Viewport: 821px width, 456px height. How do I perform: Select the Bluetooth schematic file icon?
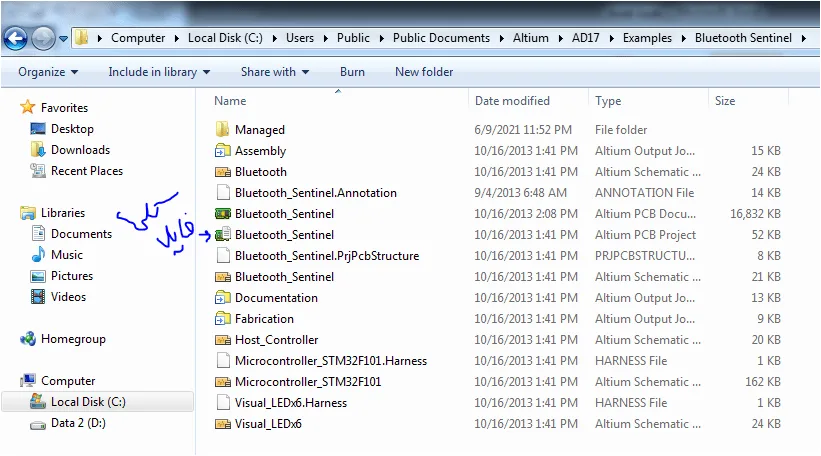(x=223, y=172)
